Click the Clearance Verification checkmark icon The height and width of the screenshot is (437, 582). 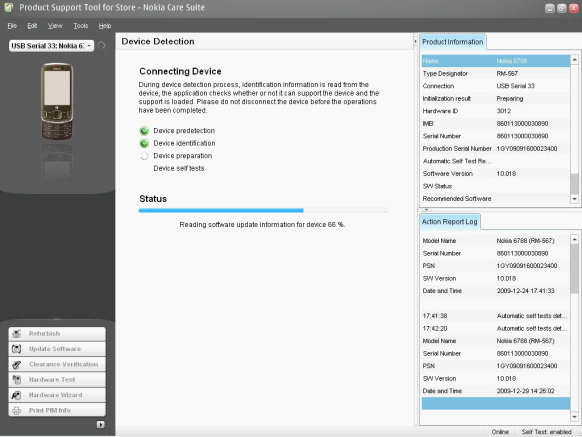click(x=16, y=364)
